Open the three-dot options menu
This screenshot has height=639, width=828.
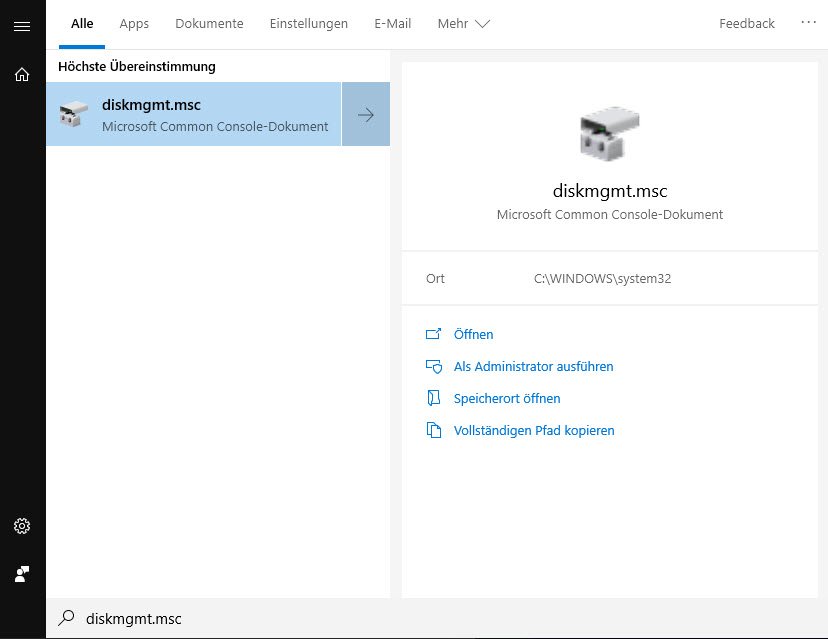(808, 23)
